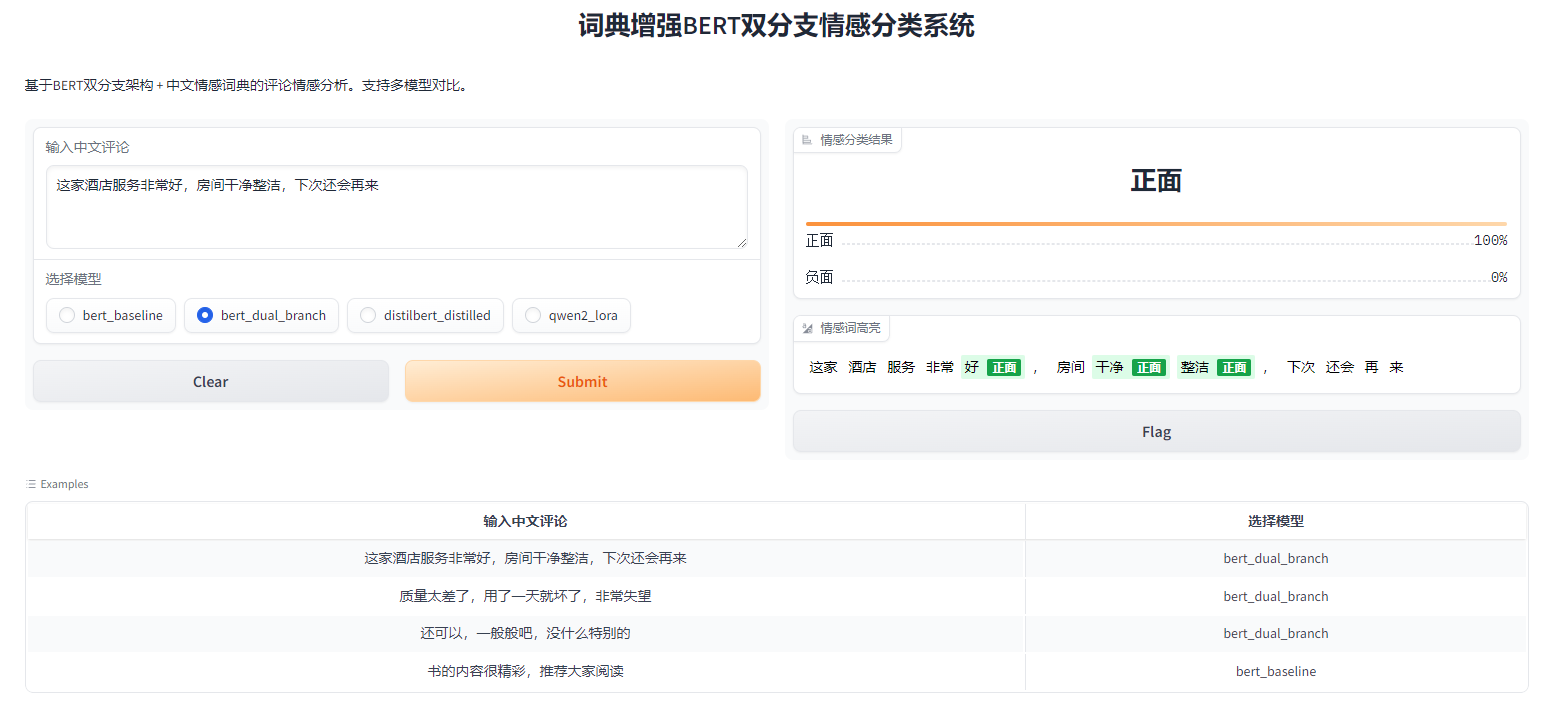Choose the qwen2_lora model radio button

click(x=533, y=316)
